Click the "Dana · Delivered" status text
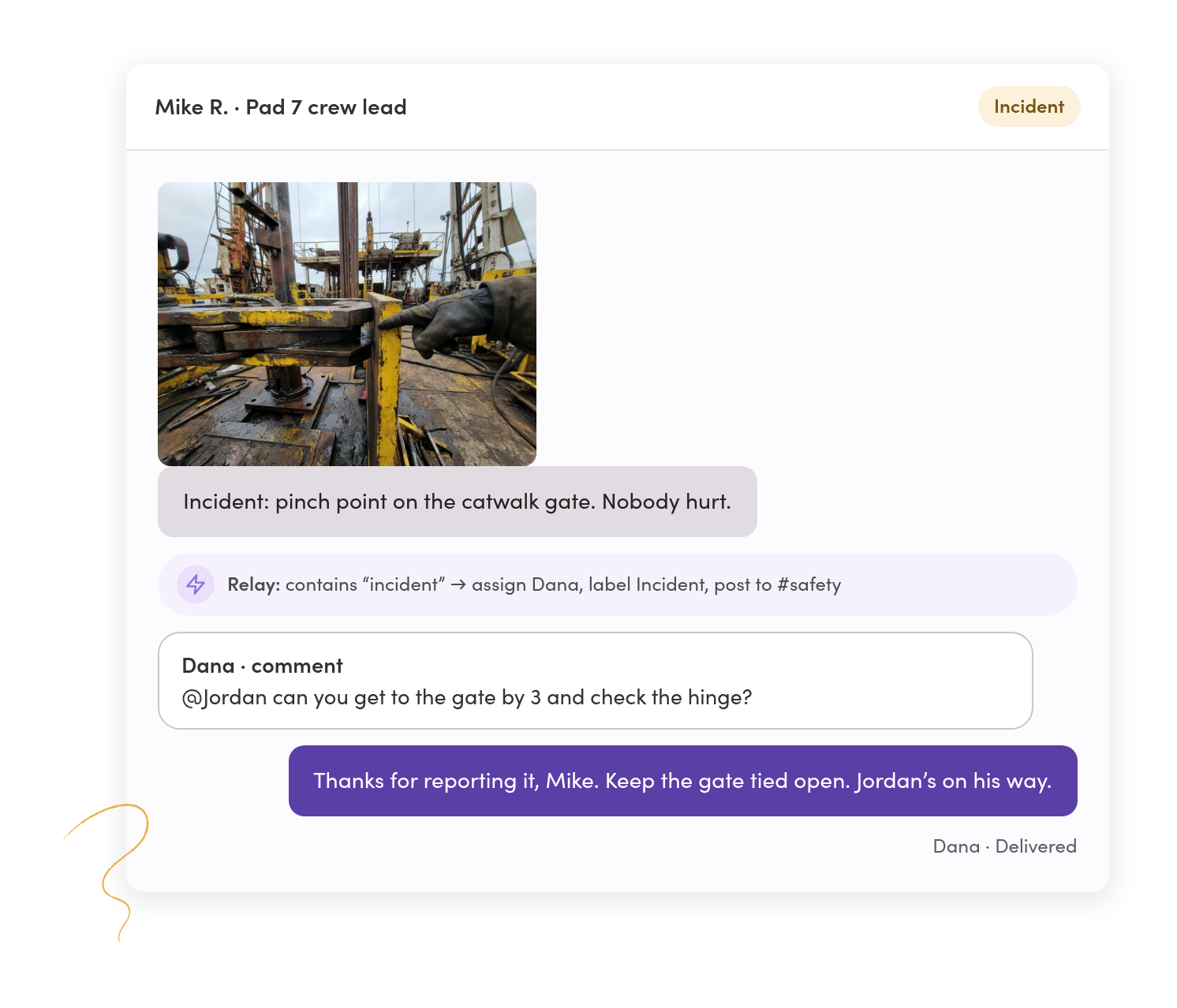The width and height of the screenshot is (1177, 1008). coord(1004,846)
